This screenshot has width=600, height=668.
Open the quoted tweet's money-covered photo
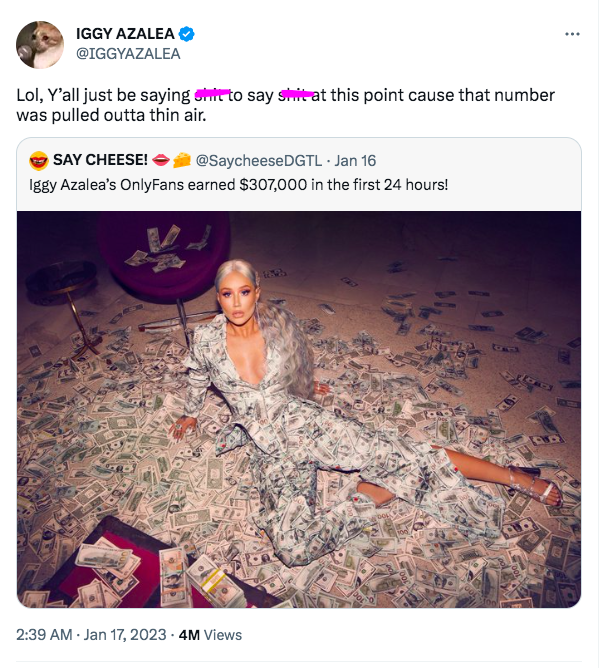coord(299,408)
